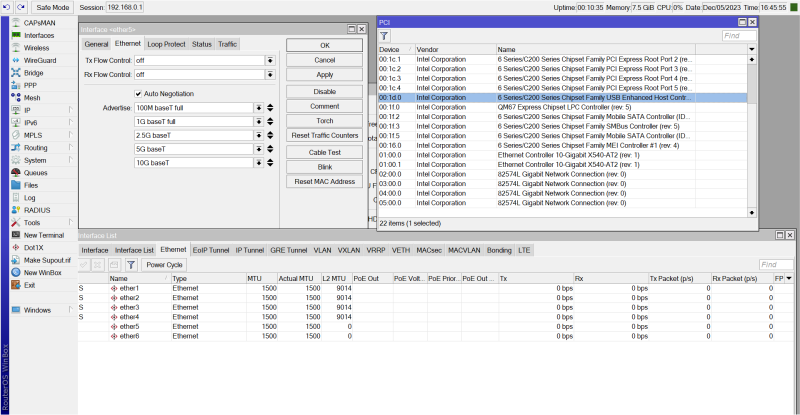The height and width of the screenshot is (415, 800).
Task: Open the PPP menu
Action: (x=30, y=85)
